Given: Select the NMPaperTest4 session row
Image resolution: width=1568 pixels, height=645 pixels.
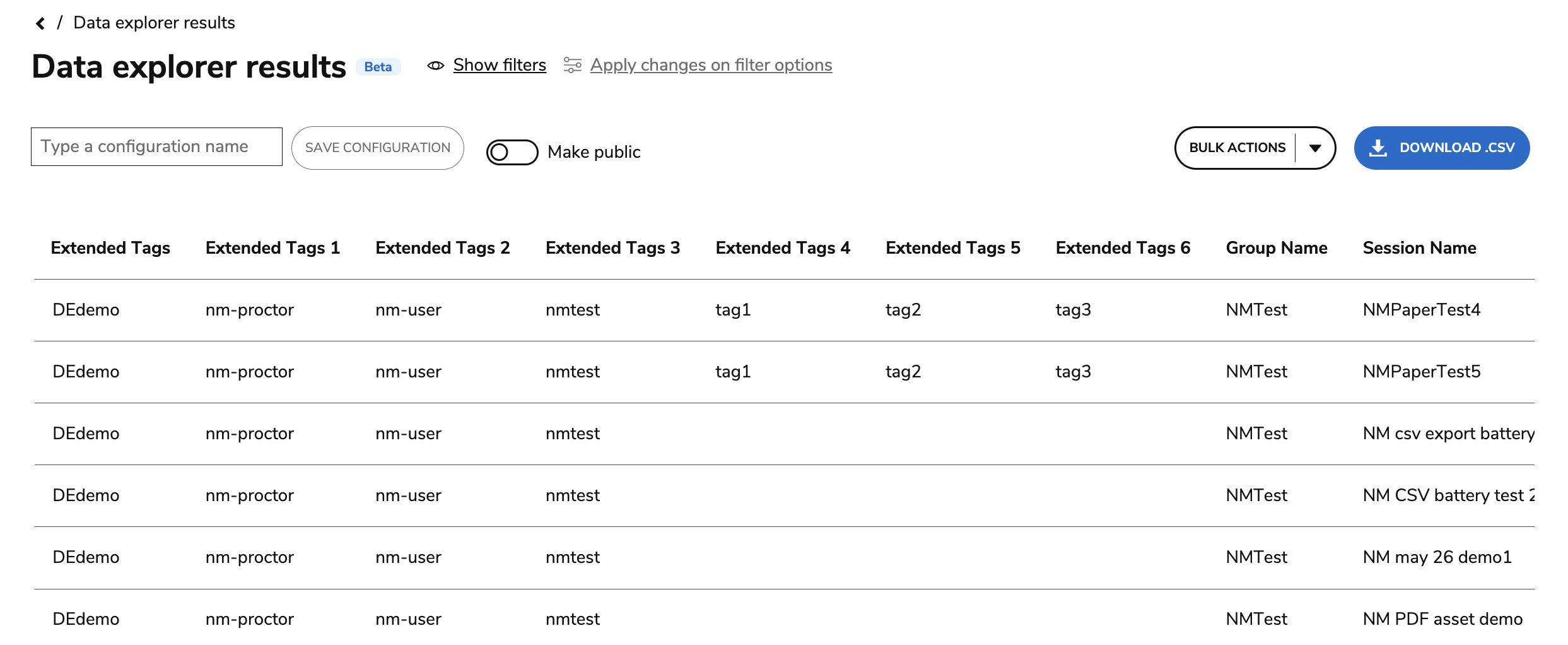Looking at the screenshot, I should [784, 310].
